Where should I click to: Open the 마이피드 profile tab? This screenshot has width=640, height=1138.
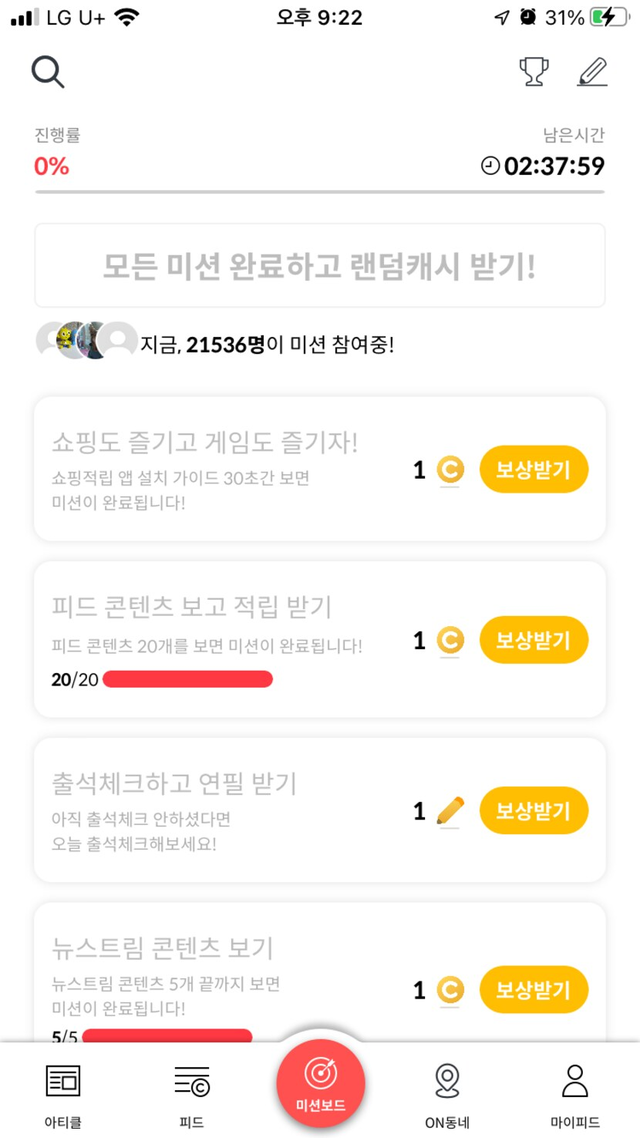[574, 1092]
